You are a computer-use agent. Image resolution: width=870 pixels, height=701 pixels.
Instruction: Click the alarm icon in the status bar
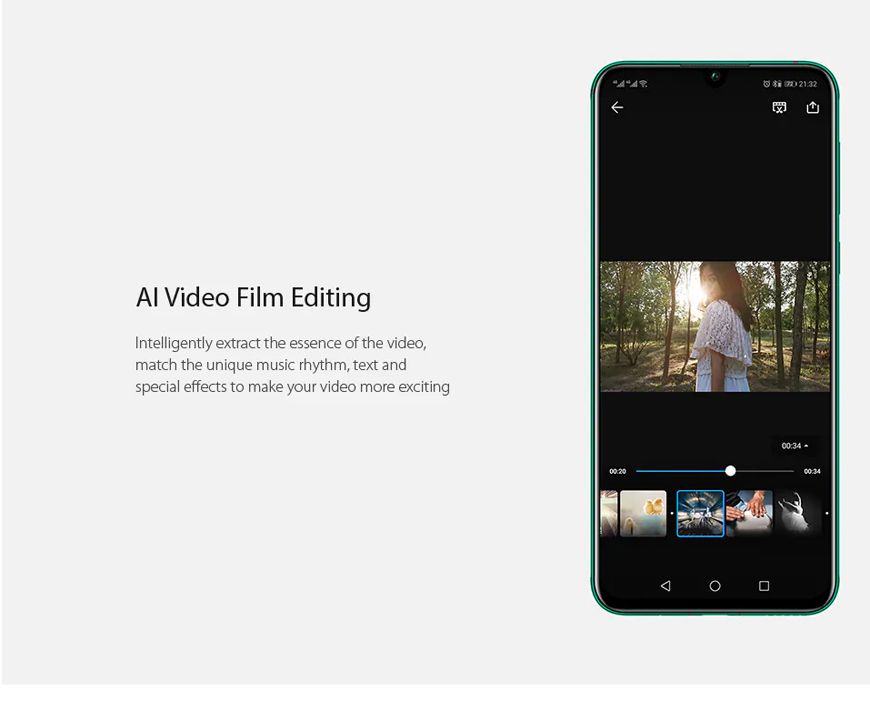tap(766, 84)
